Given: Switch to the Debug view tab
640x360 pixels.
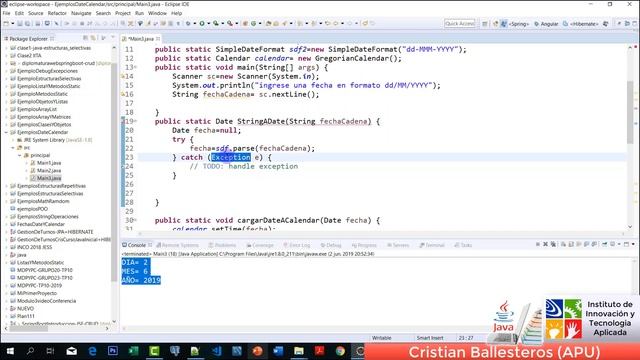Looking at the screenshot, I should click(331, 245).
